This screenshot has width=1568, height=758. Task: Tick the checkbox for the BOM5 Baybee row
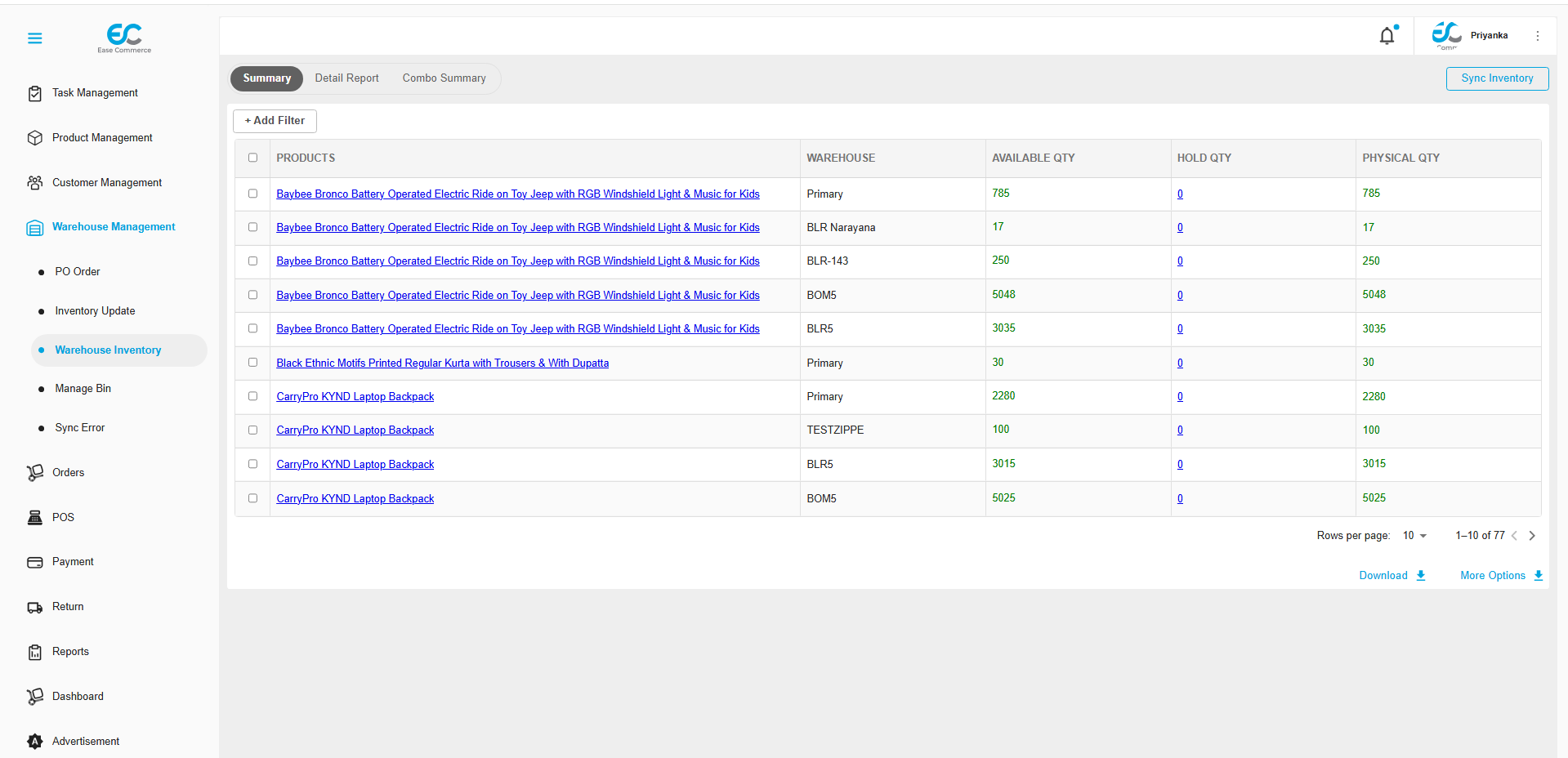[253, 295]
